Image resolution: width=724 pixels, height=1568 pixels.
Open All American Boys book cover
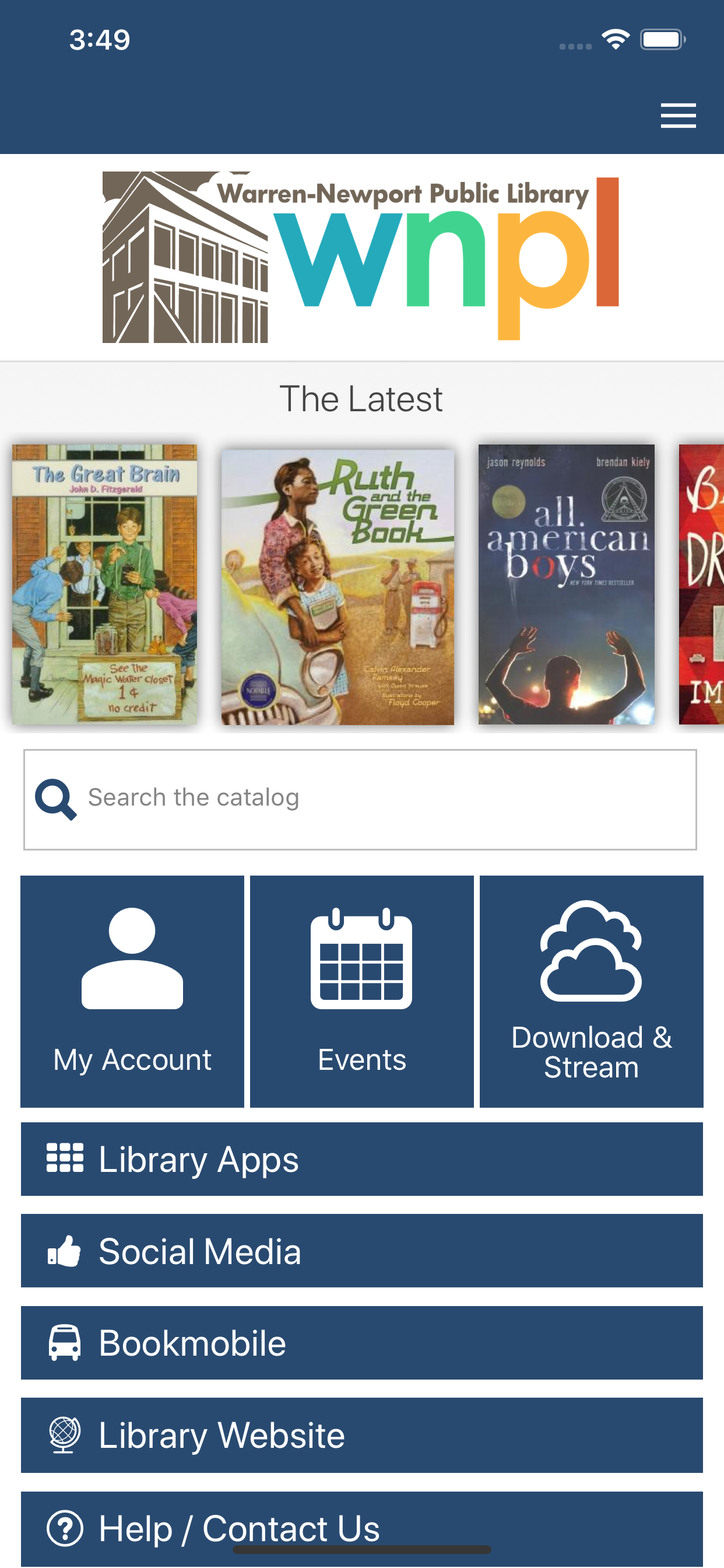pos(567,584)
